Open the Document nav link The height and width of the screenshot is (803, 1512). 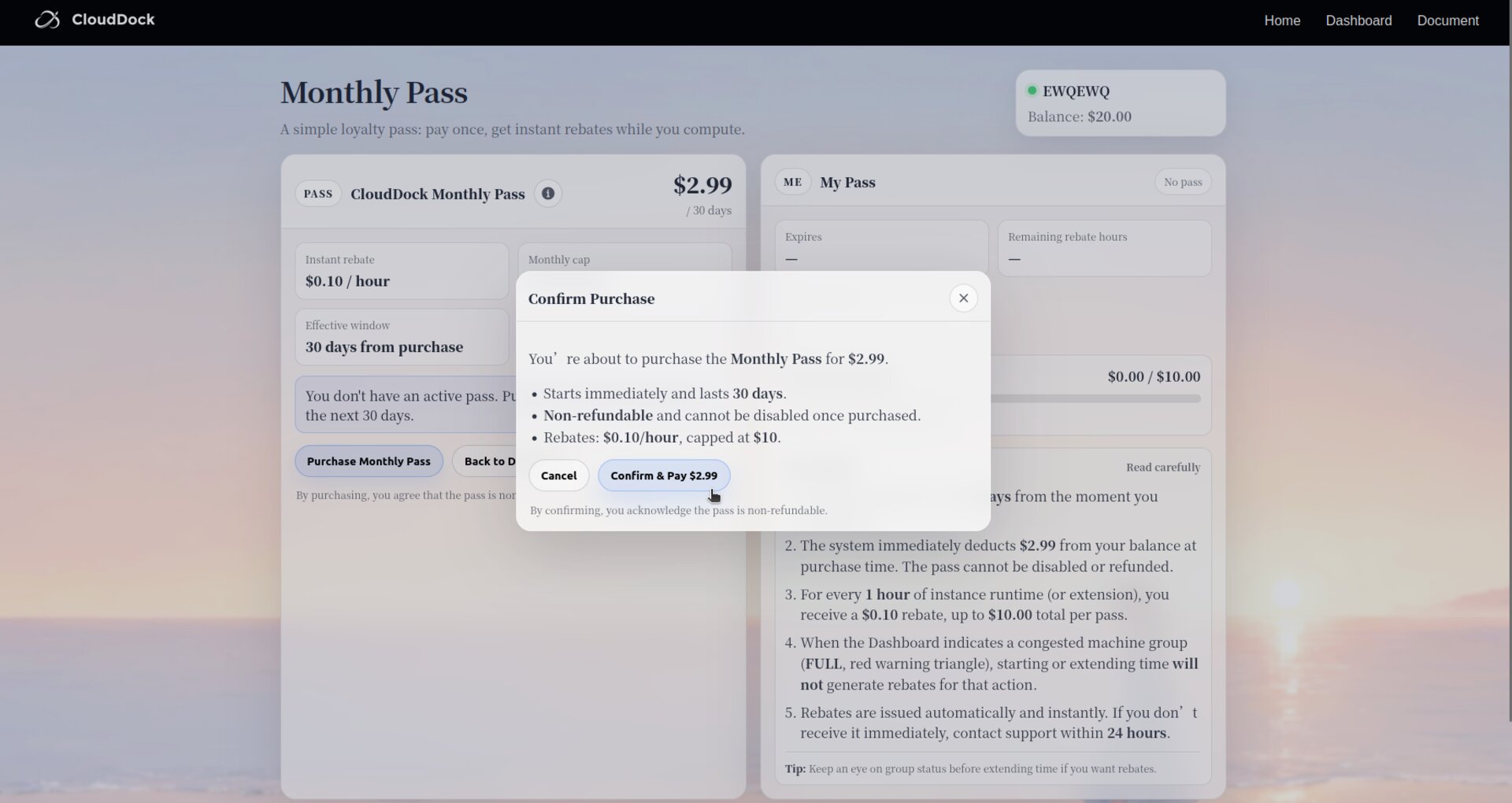[1447, 20]
